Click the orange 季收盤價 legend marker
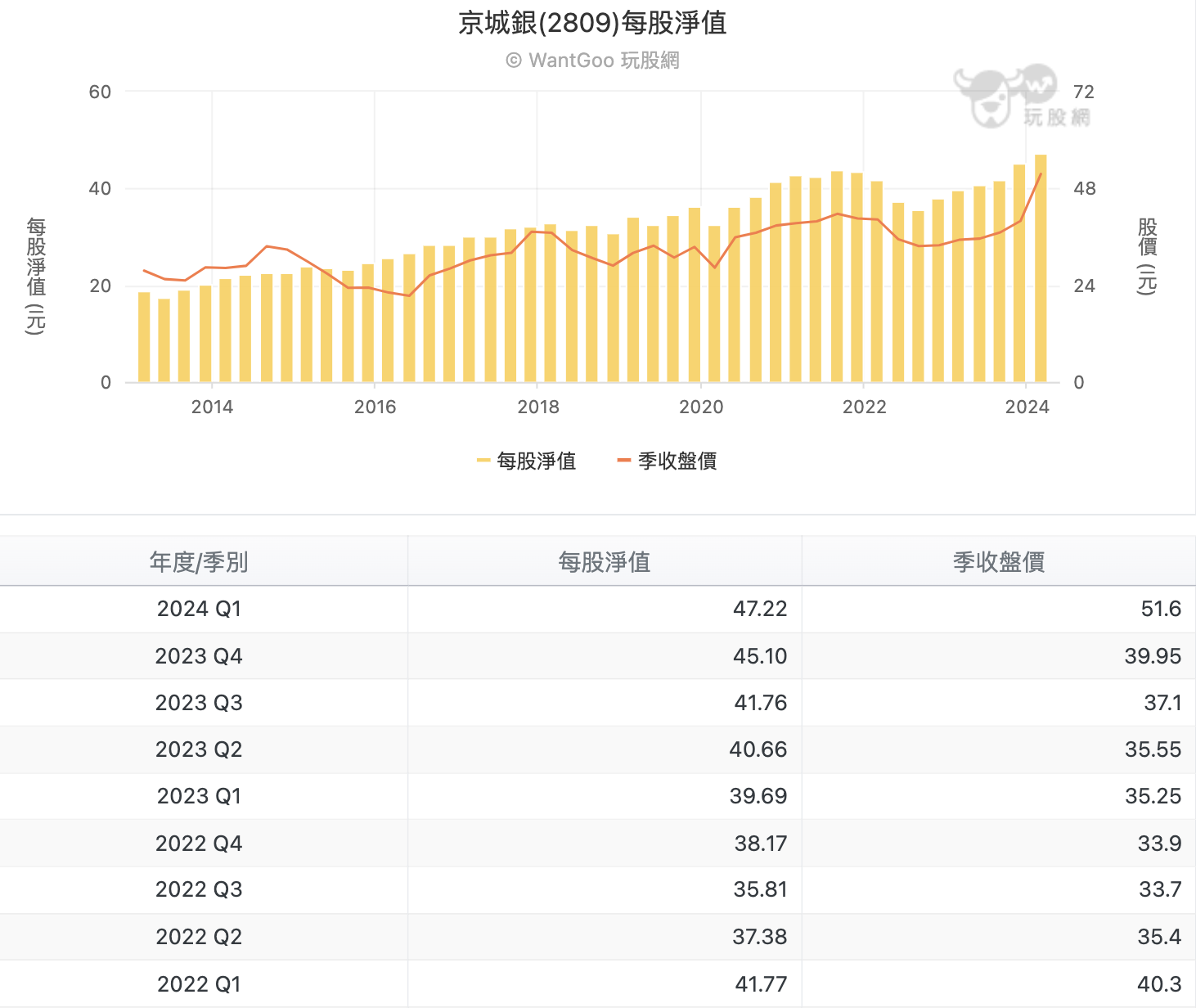Image resolution: width=1196 pixels, height=1008 pixels. click(x=624, y=461)
